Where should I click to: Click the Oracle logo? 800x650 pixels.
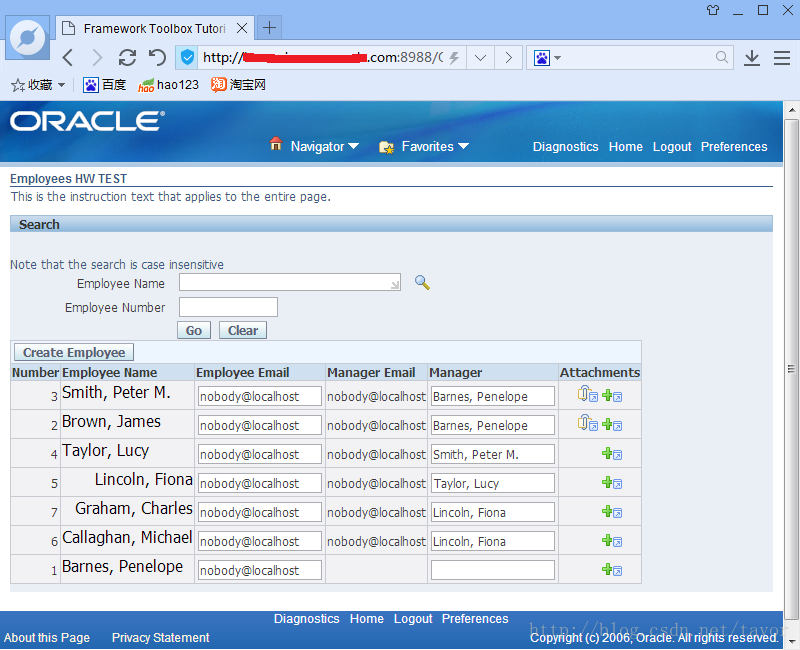(87, 121)
